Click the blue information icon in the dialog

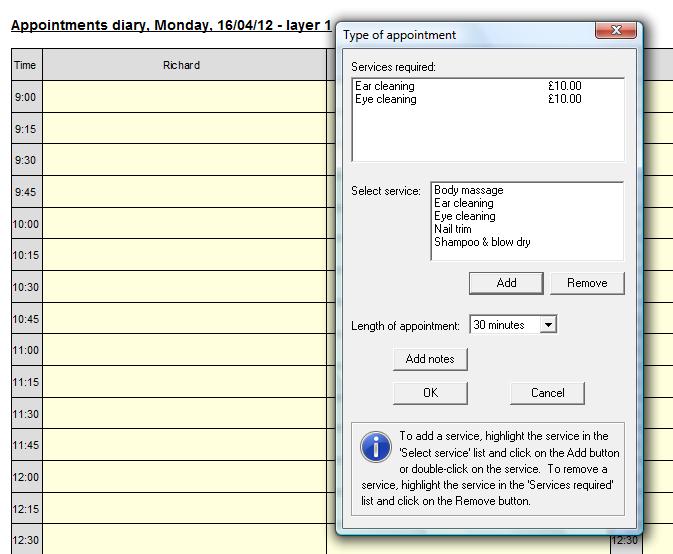tap(376, 448)
